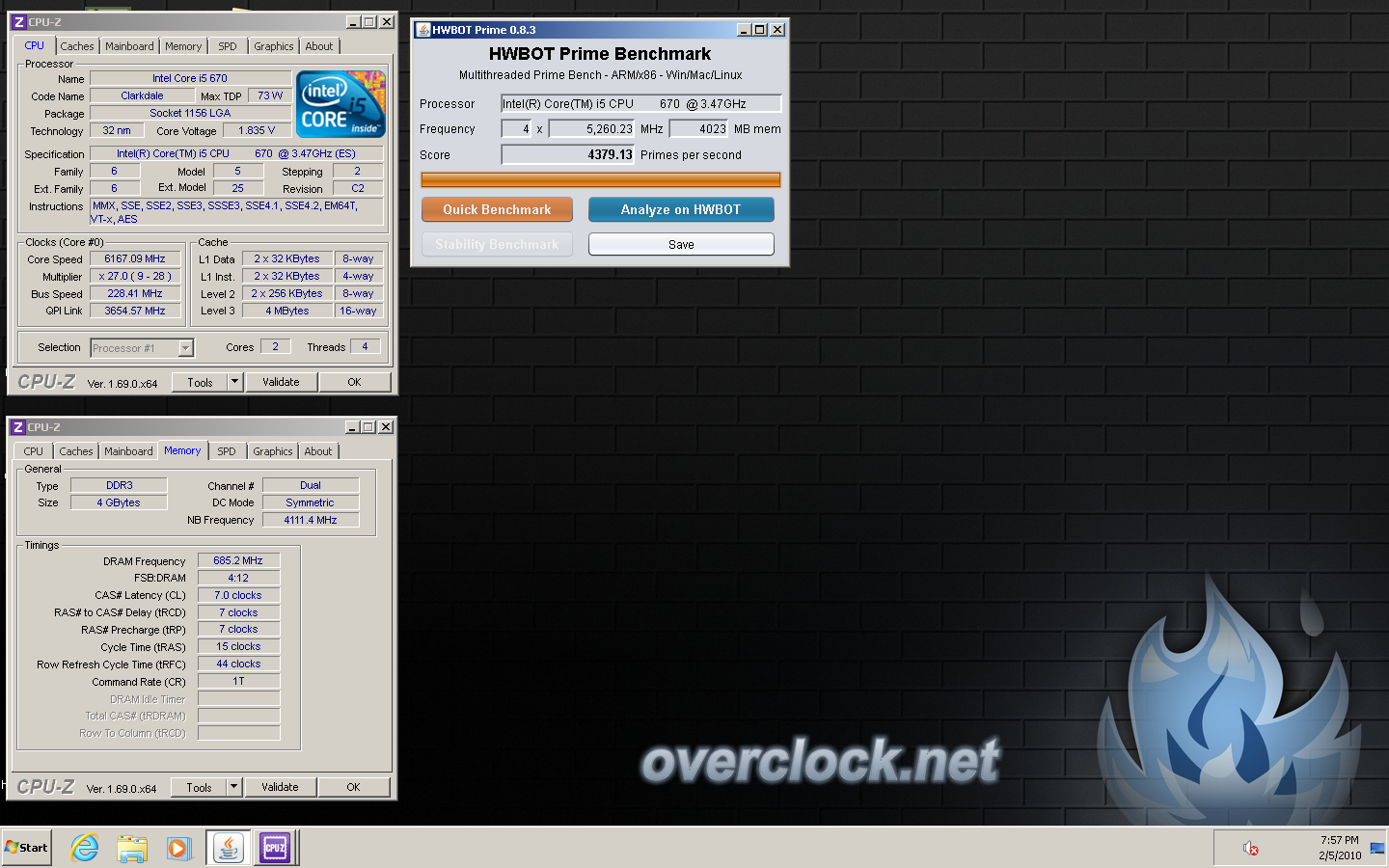Click OK in top CPU-Z window

pyautogui.click(x=354, y=382)
